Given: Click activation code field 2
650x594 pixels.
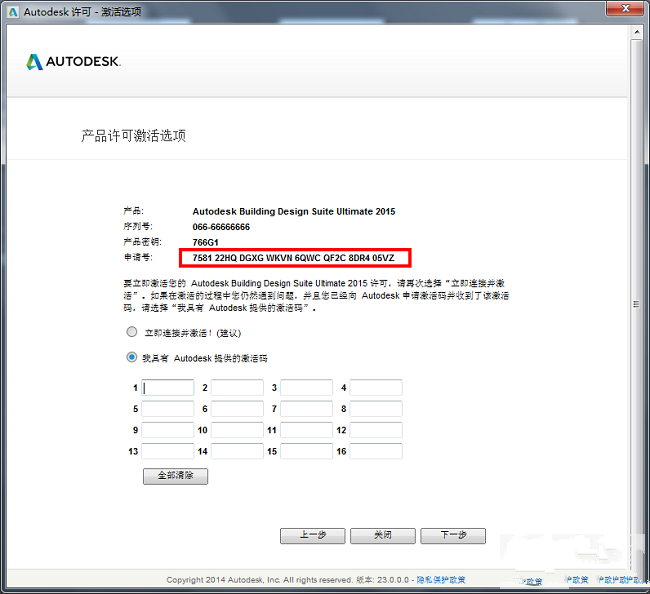Looking at the screenshot, I should [237, 388].
